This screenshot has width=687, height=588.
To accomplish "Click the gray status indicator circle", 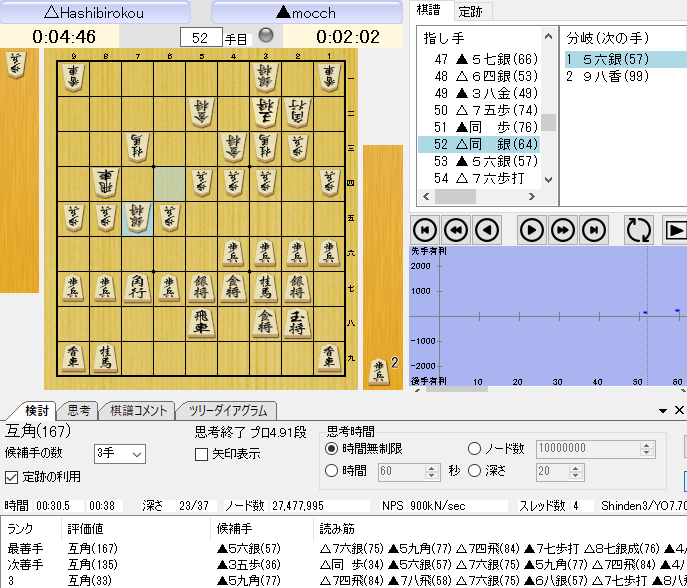I will click(266, 35).
